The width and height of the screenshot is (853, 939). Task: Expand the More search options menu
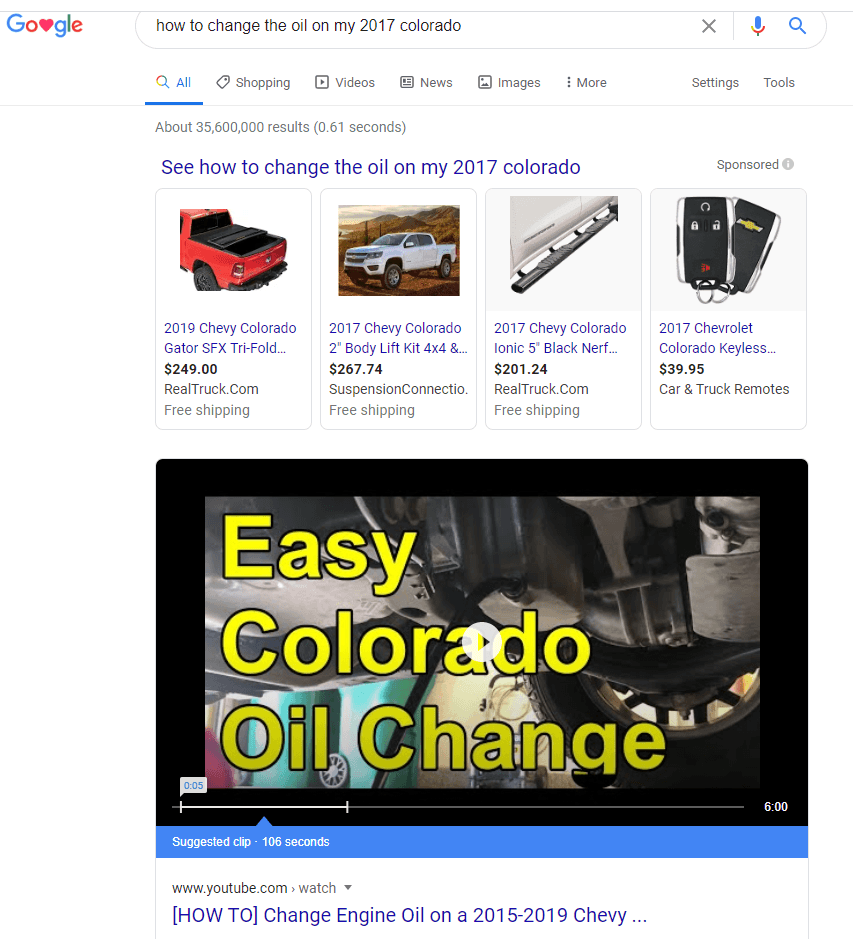586,83
